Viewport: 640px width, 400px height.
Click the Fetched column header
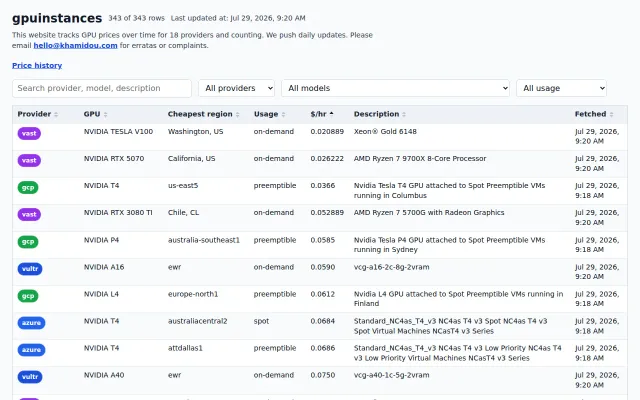click(590, 114)
